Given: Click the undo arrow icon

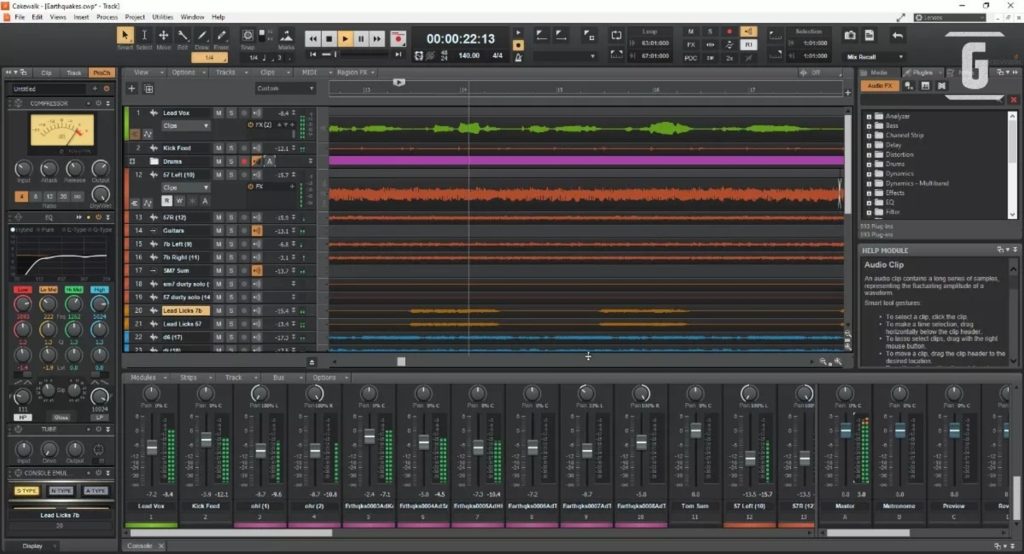Looking at the screenshot, I should coord(897,36).
